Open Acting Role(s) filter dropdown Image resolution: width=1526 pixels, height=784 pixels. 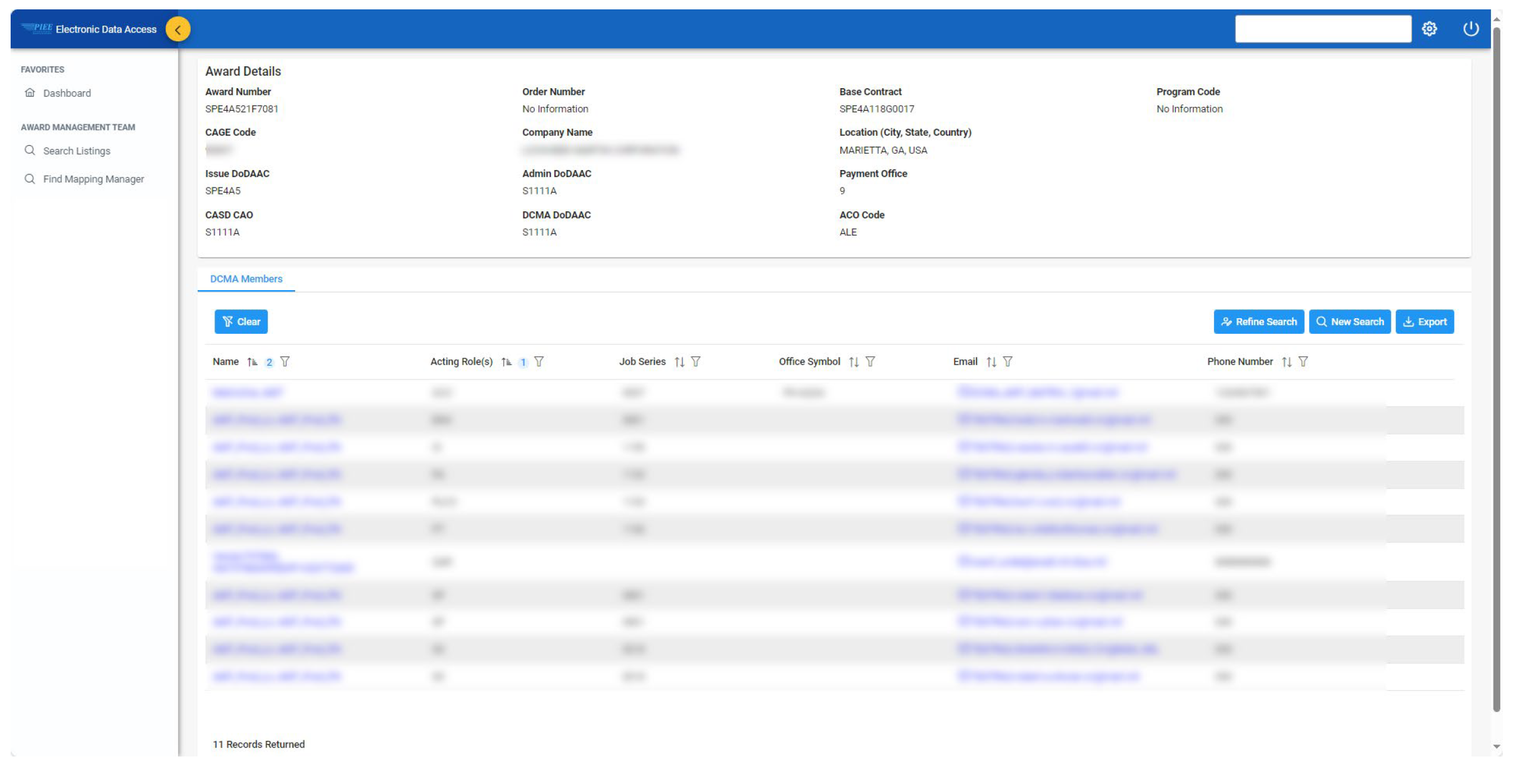[539, 362]
